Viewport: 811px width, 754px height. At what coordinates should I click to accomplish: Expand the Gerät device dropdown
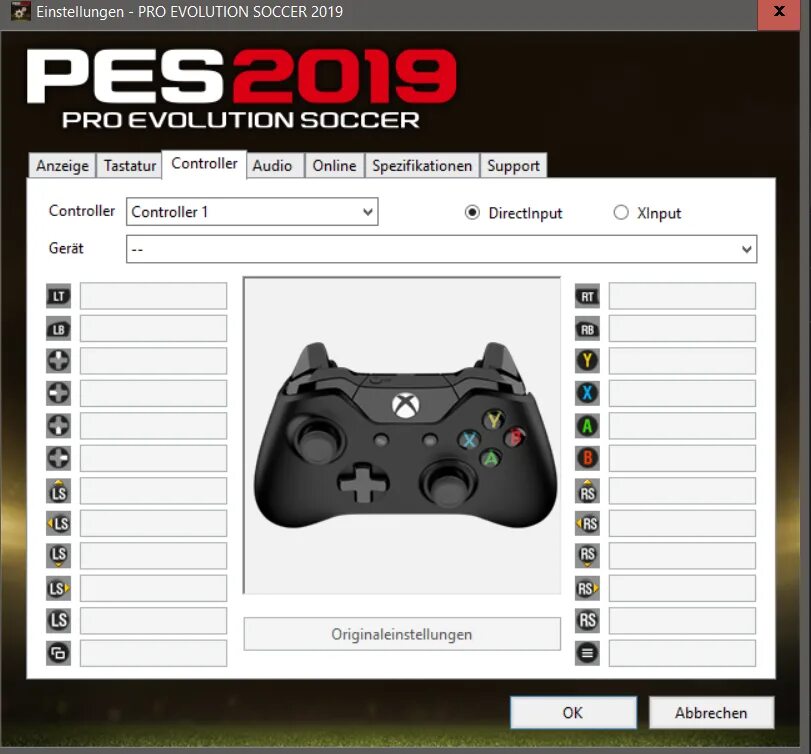[x=441, y=249]
